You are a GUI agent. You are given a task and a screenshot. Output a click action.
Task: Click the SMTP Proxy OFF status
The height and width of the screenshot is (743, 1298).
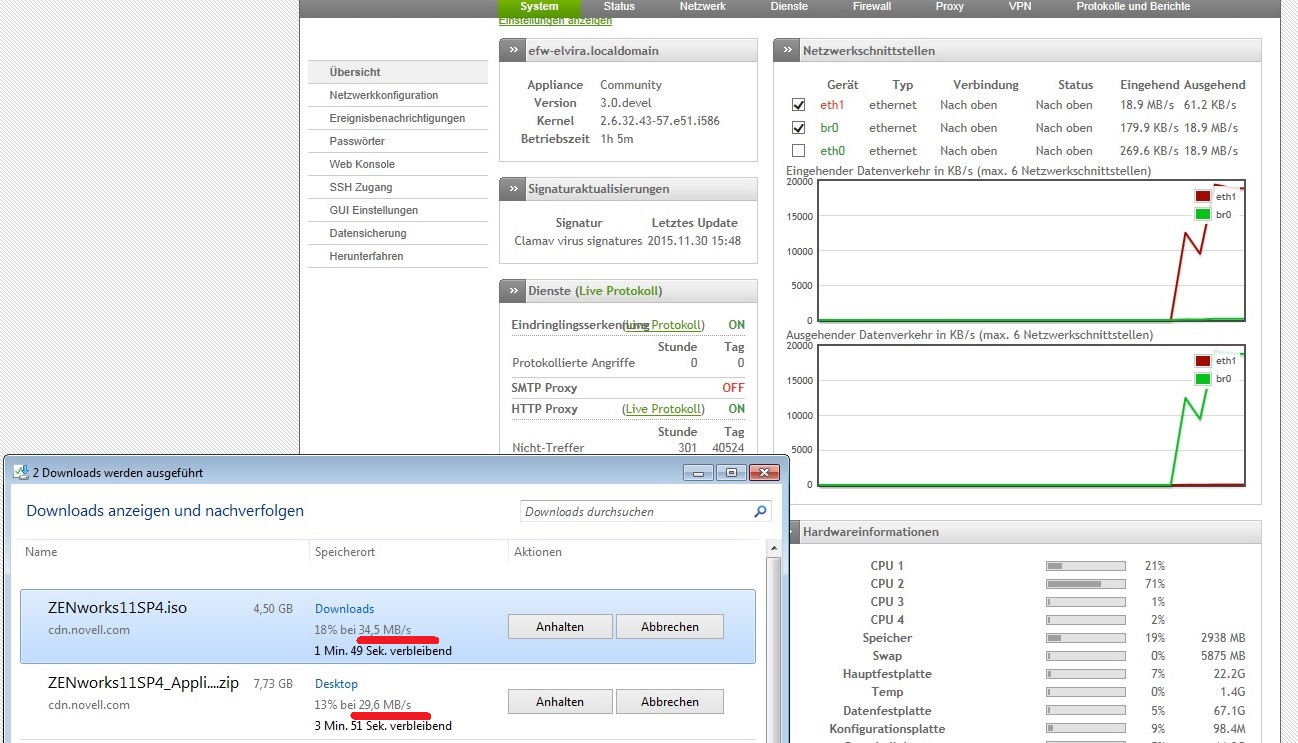[x=733, y=388]
